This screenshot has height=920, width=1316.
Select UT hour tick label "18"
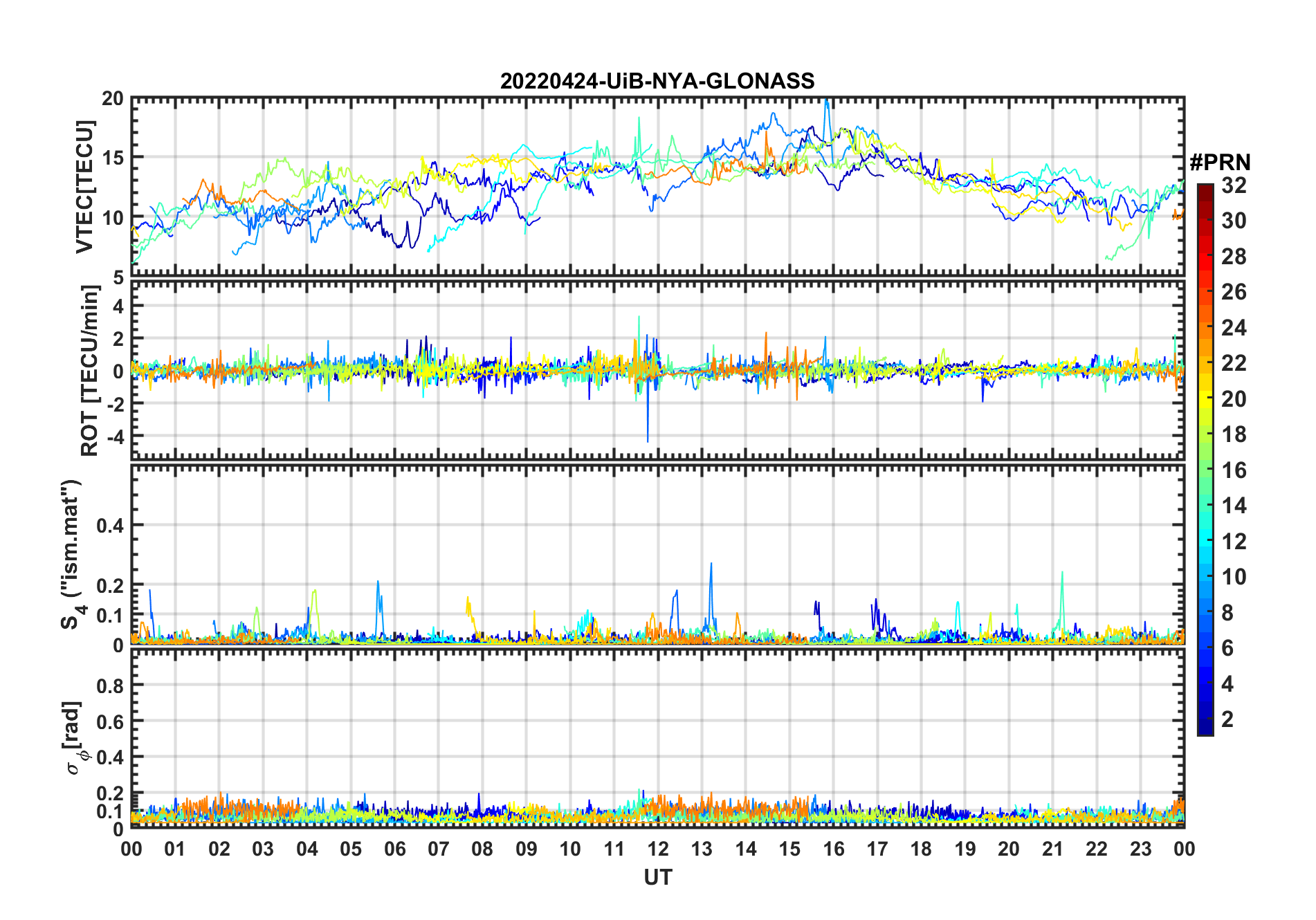[921, 849]
